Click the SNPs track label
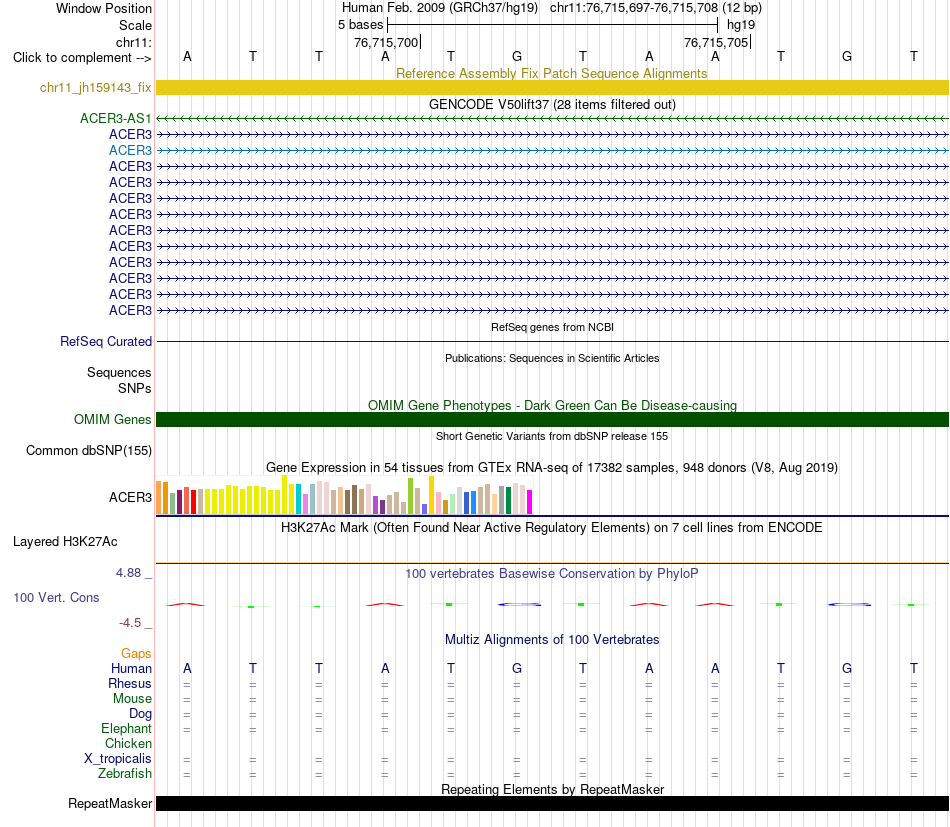 135,388
